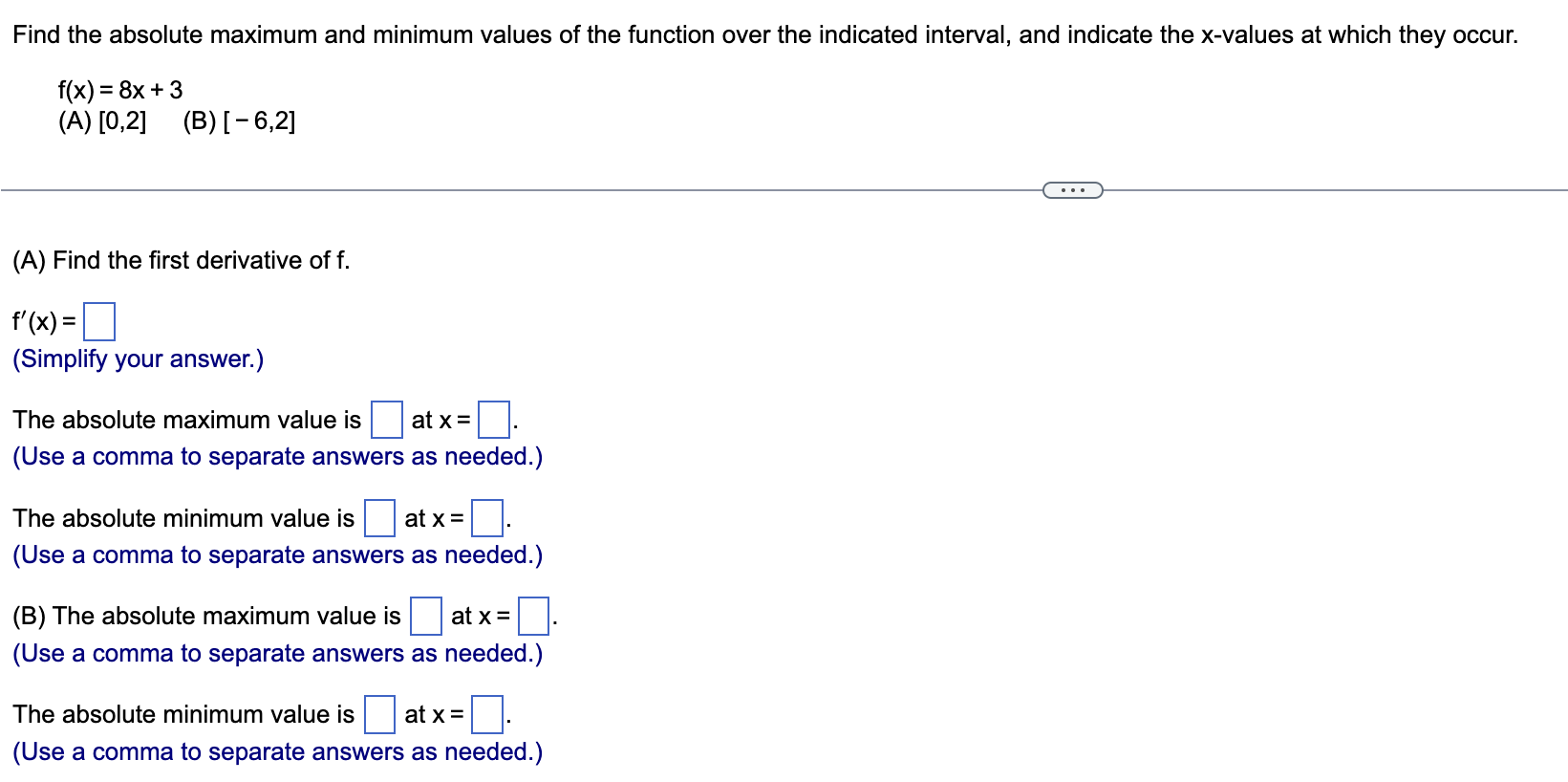Click the Simplify your answer instruction
1568x782 pixels.
click(x=137, y=358)
